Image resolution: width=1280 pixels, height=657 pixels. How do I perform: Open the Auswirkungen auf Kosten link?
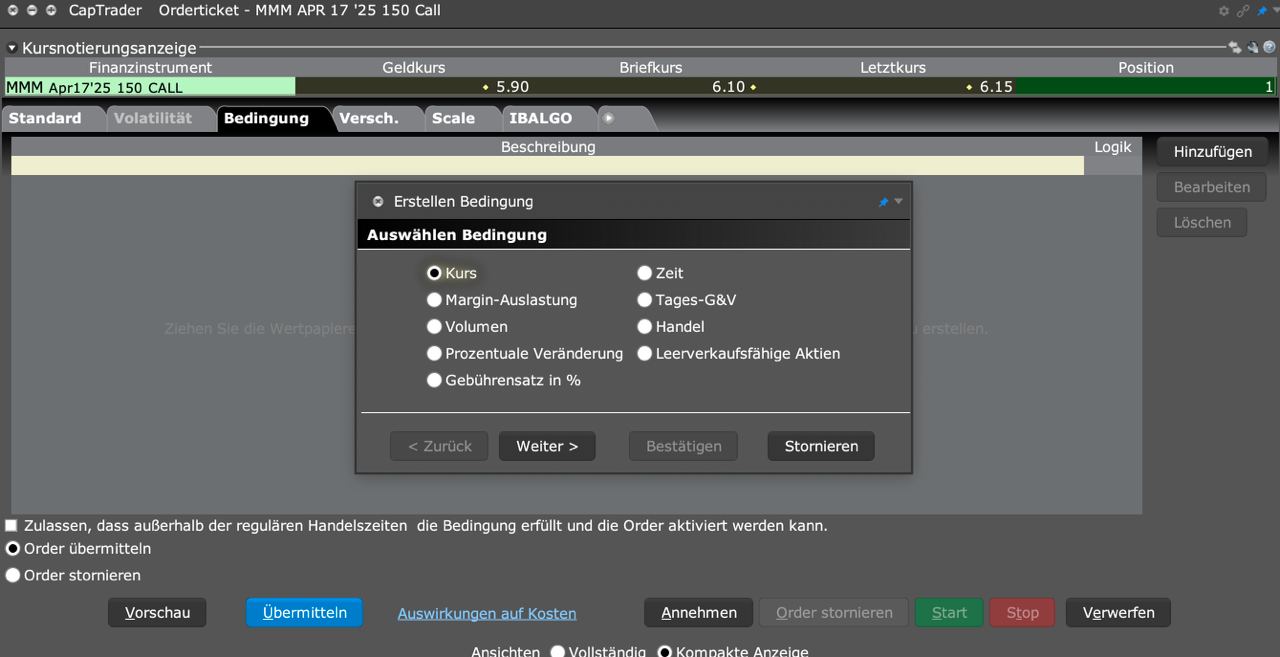pos(487,614)
